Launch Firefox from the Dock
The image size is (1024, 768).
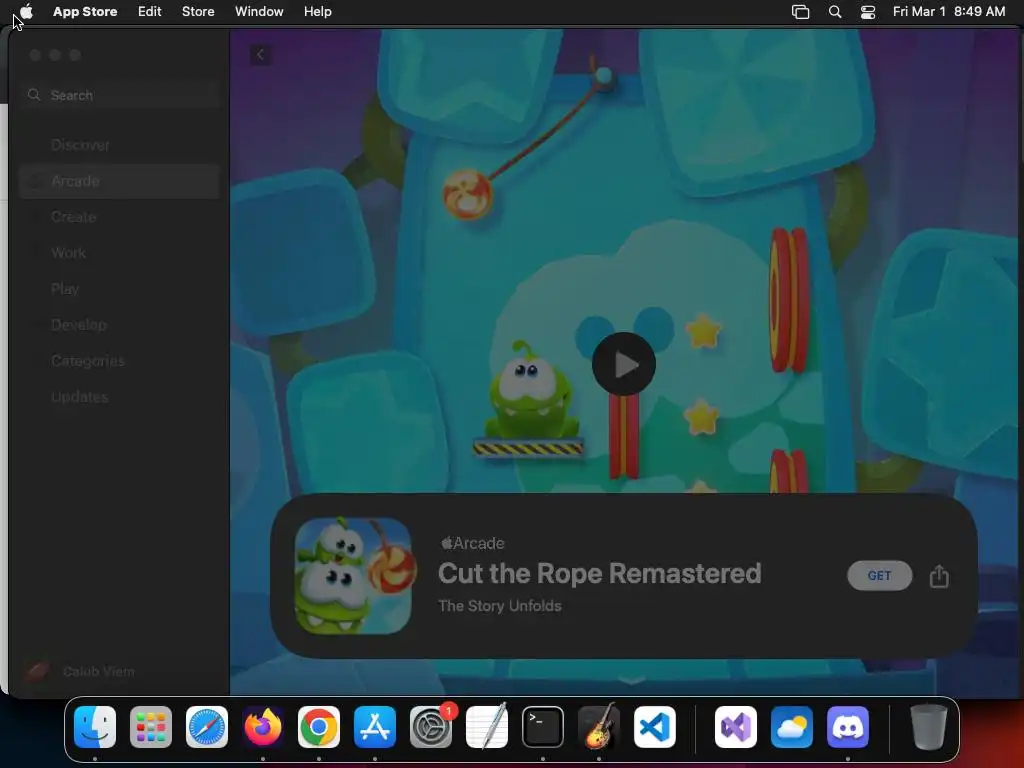pyautogui.click(x=263, y=727)
